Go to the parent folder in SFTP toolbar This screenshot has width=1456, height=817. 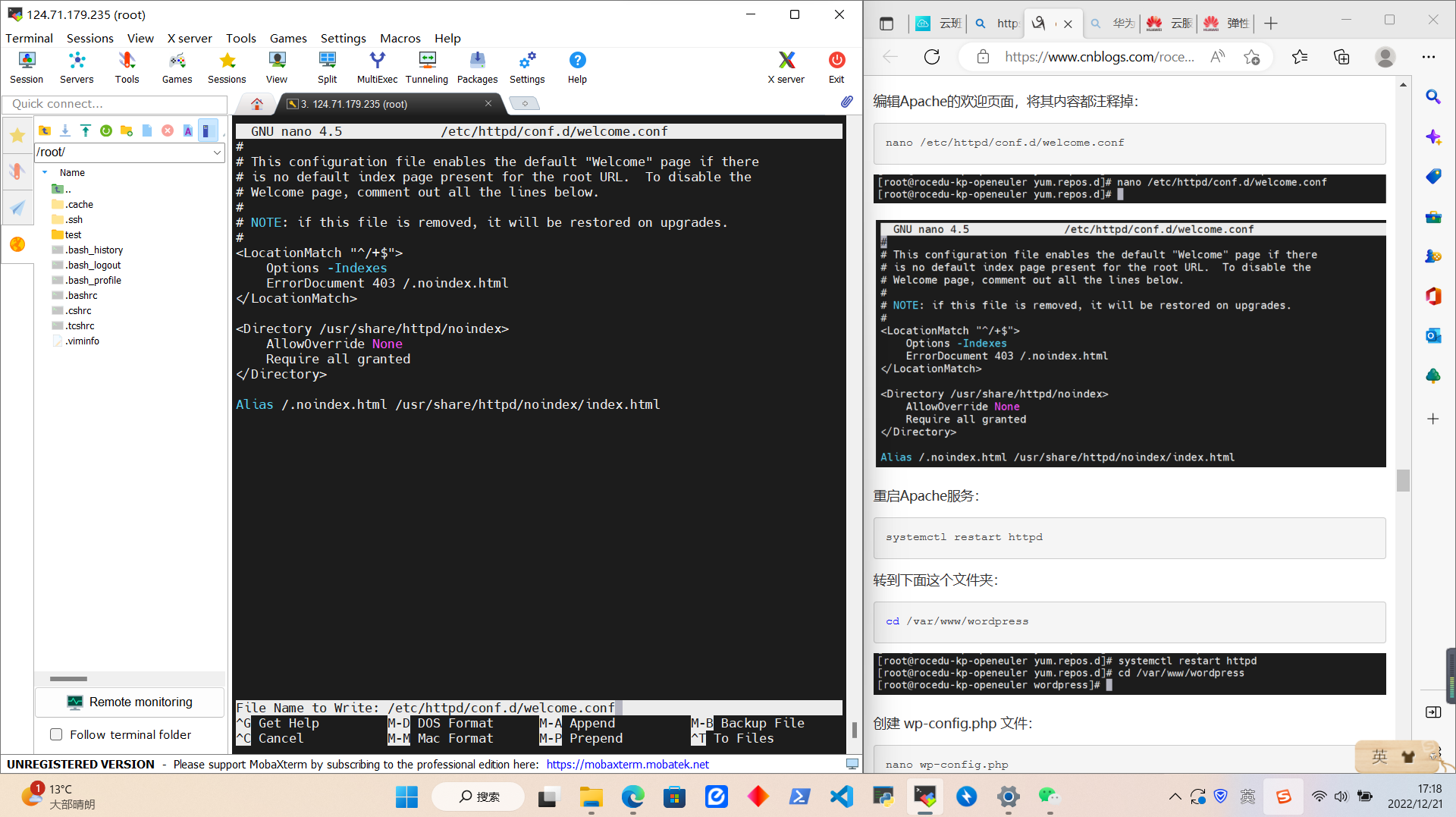(45, 130)
